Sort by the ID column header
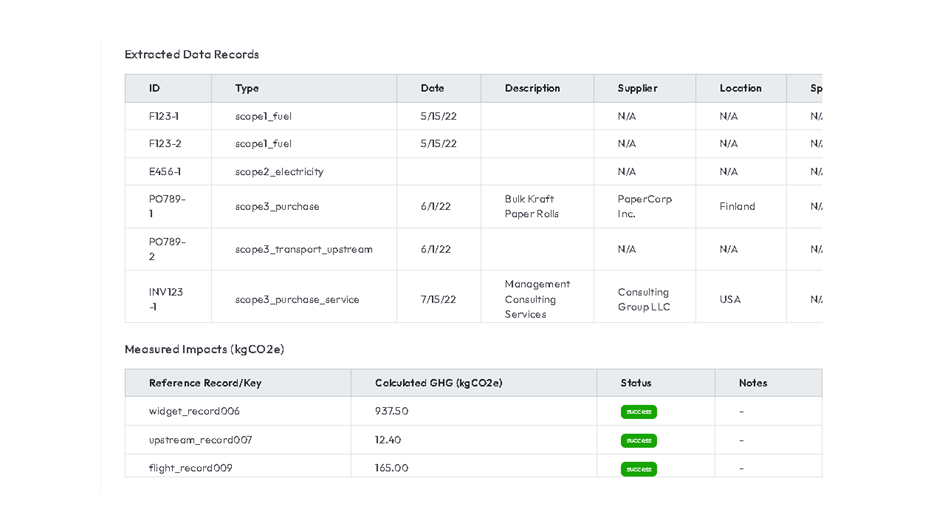Viewport: 945px width, 532px height. click(155, 88)
